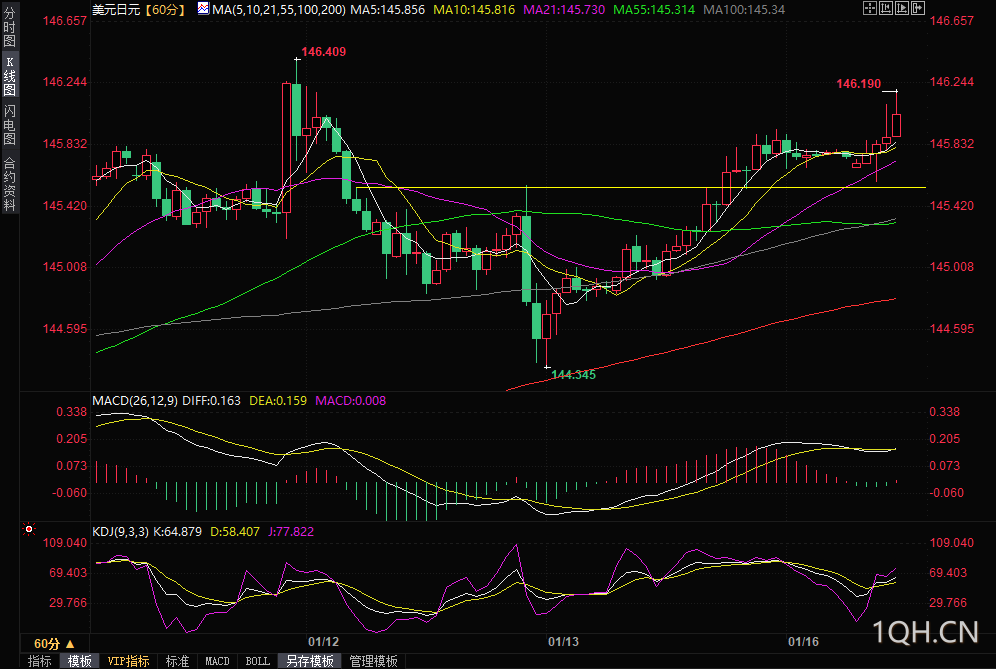Select the 指标 bottom tab
The height and width of the screenshot is (669, 996).
pos(39,661)
